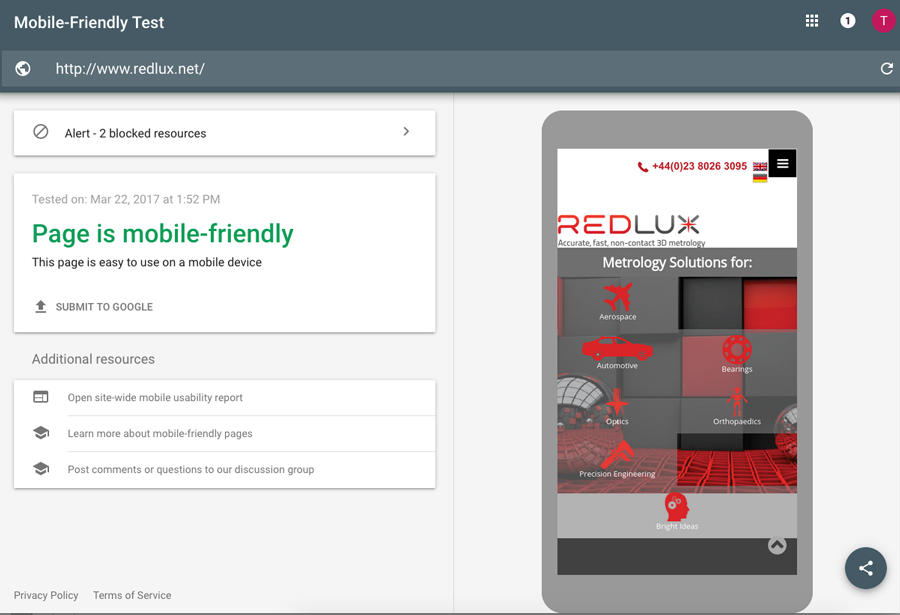The image size is (900, 615).
Task: Click the Metrology Solutions for: heading
Action: point(677,262)
